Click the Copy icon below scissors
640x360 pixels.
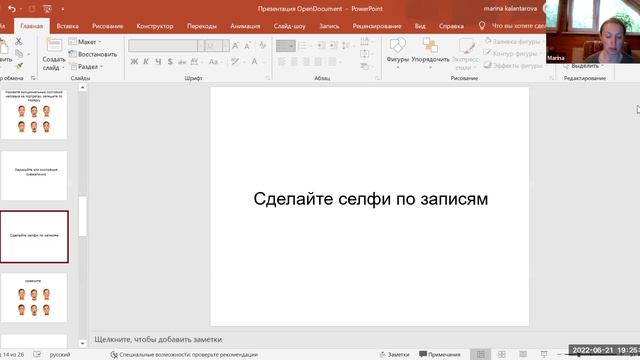(19, 53)
